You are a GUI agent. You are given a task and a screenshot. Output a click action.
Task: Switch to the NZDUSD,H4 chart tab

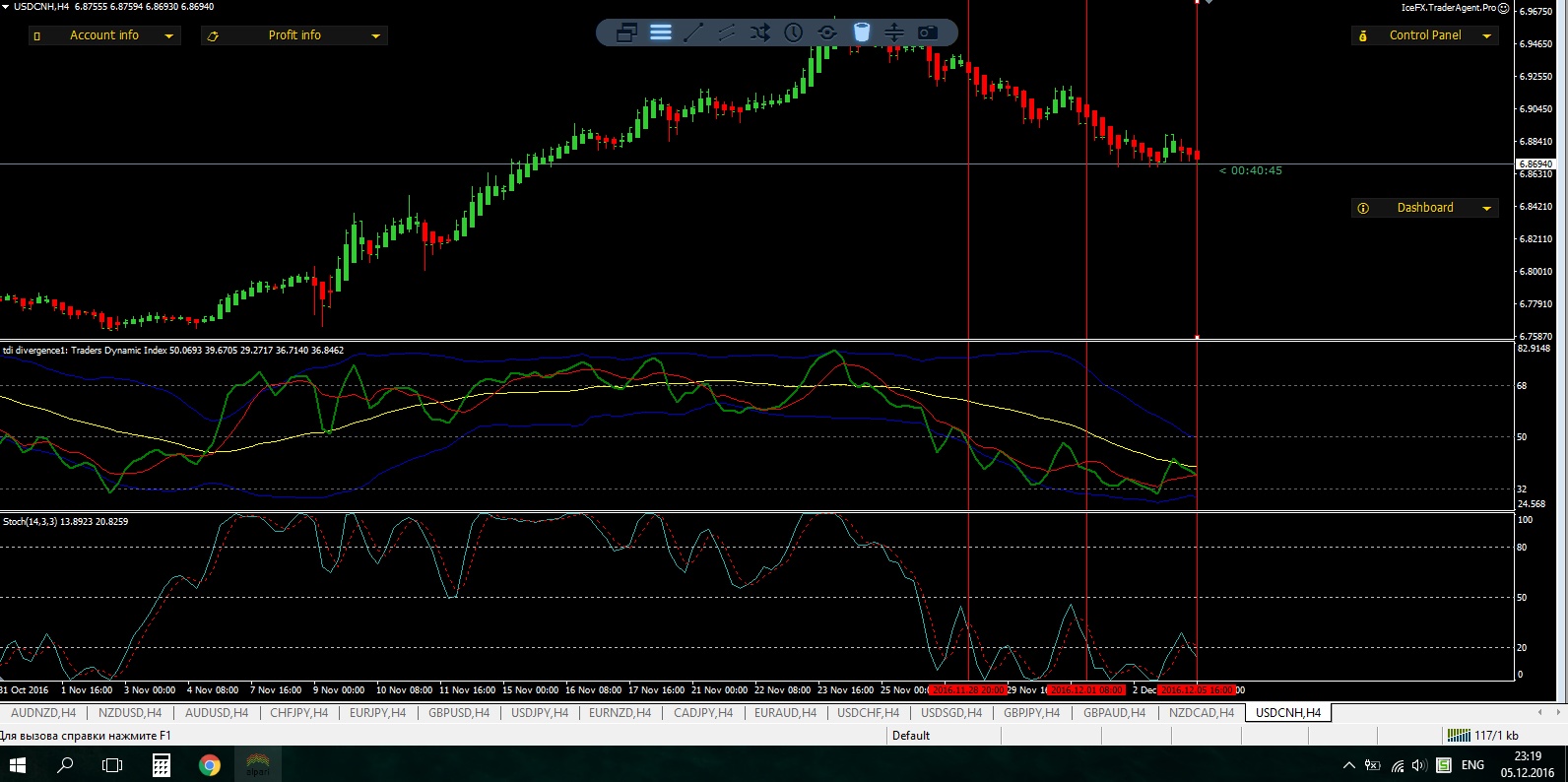click(x=130, y=713)
